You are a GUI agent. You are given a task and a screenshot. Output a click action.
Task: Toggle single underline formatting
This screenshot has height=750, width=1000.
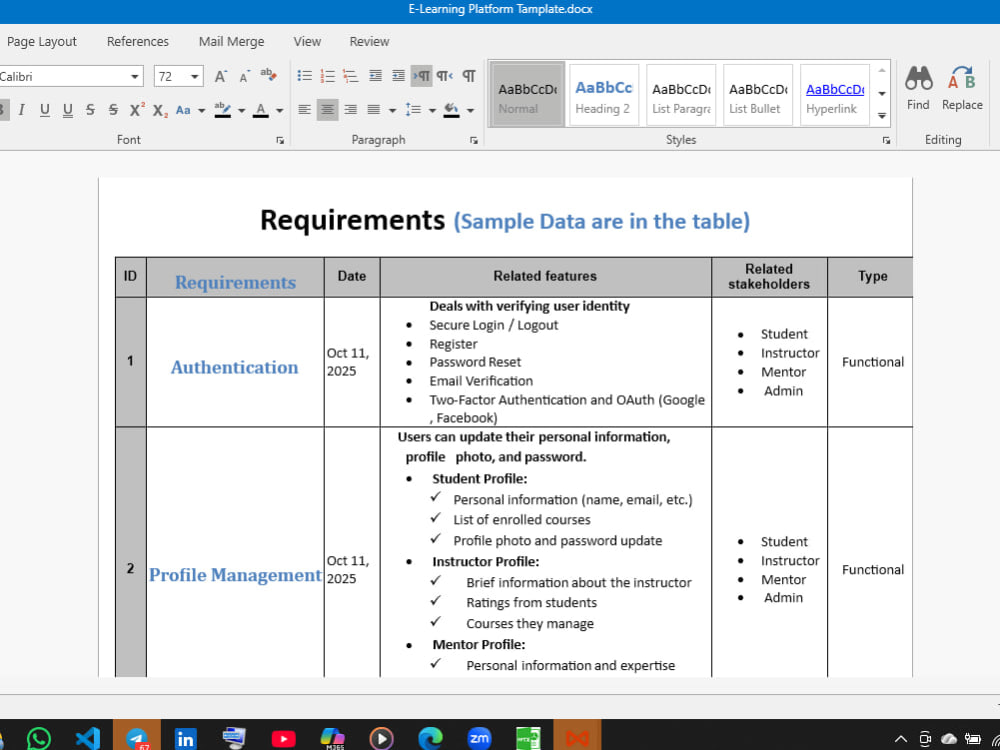45,110
